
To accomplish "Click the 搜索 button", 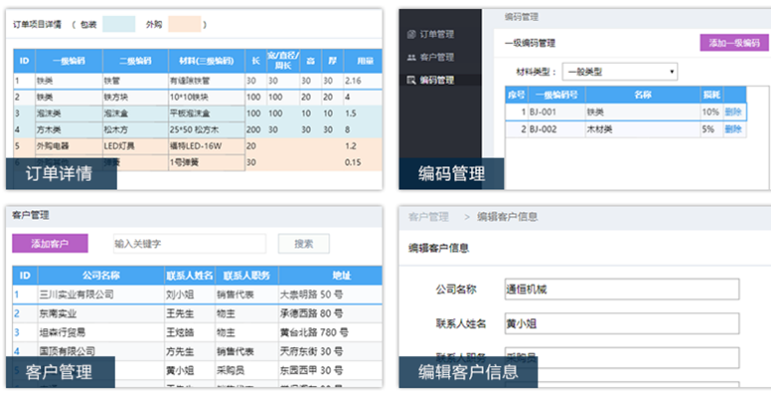I will (x=304, y=244).
